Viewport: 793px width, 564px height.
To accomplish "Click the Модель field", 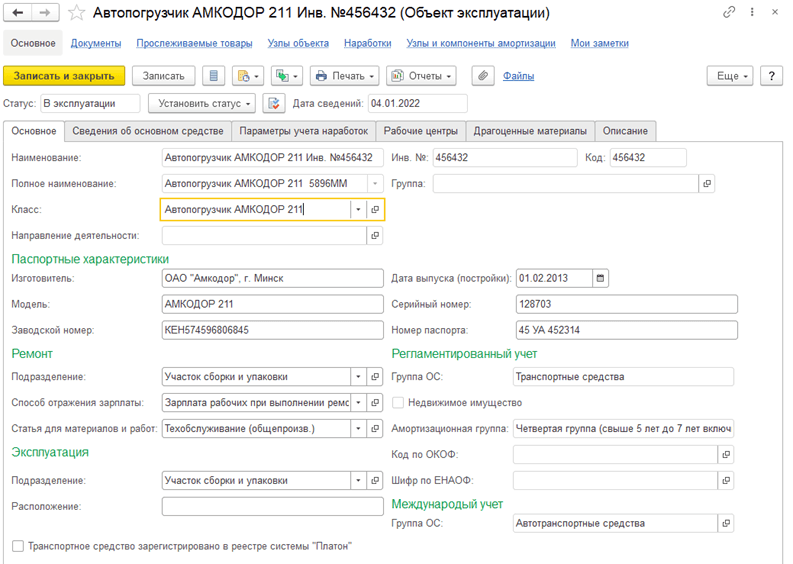I will click(273, 304).
